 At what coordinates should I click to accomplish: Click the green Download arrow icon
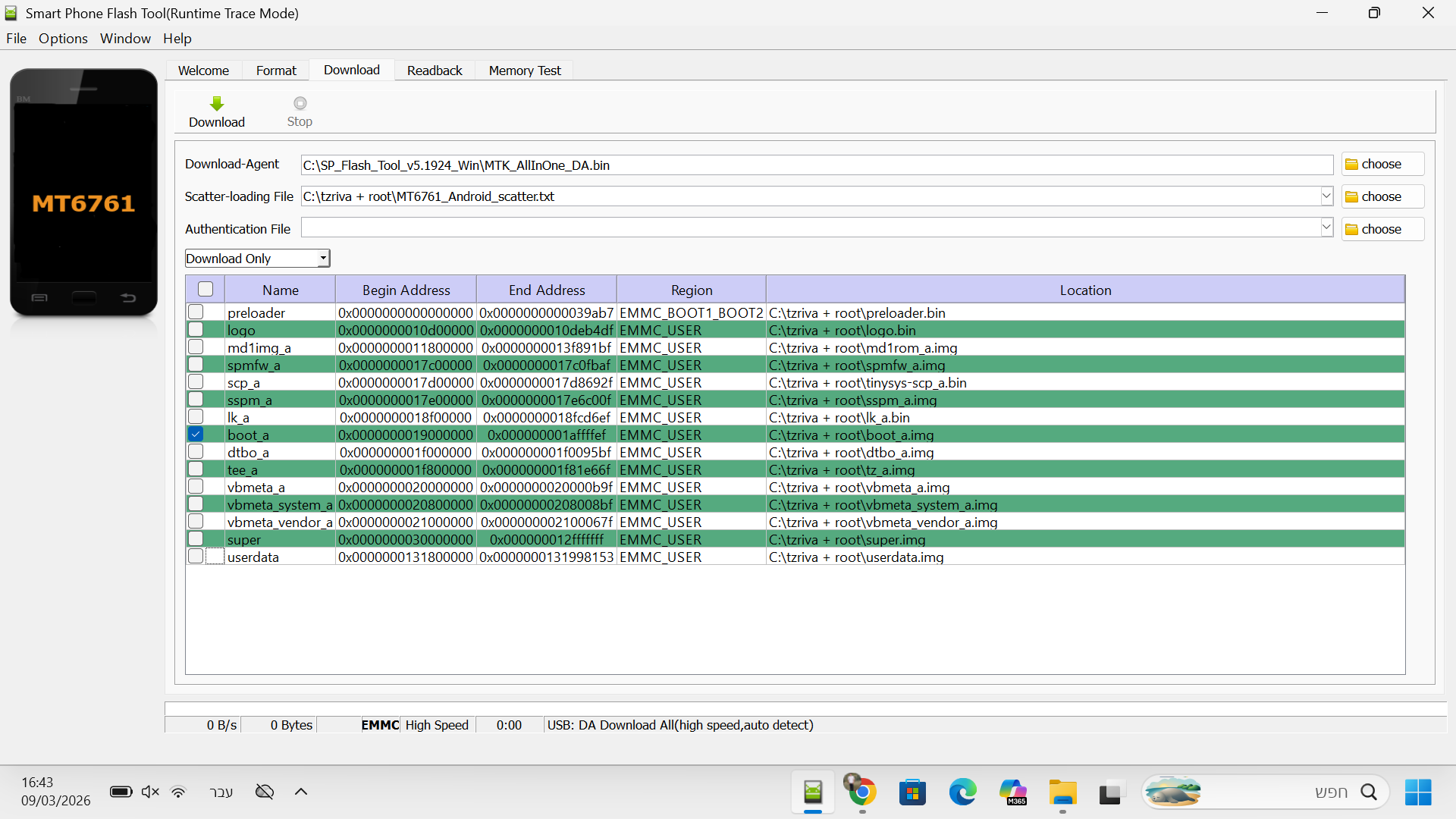click(217, 104)
